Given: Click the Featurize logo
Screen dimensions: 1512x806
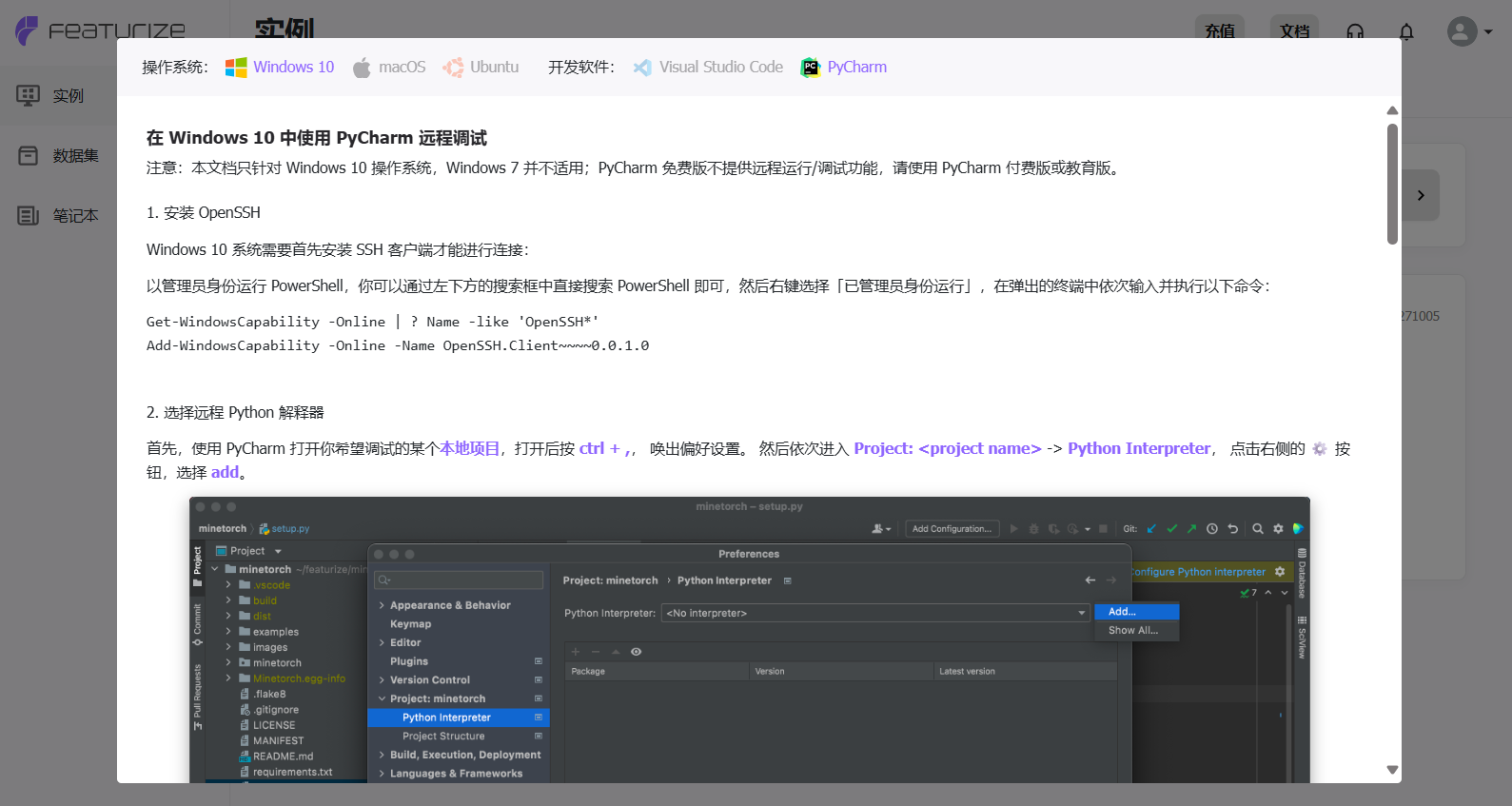Looking at the screenshot, I should coord(100,30).
